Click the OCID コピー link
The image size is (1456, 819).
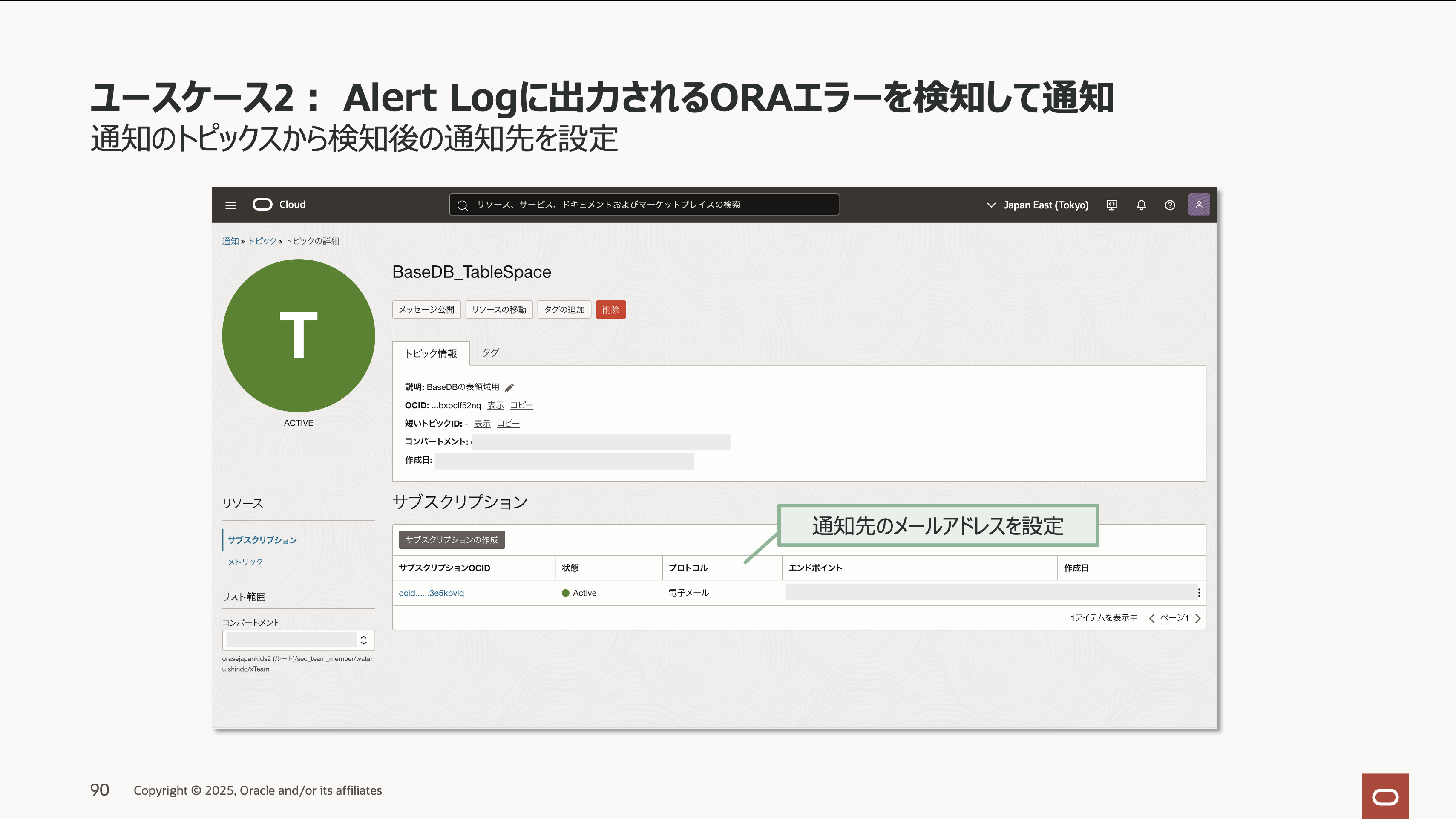point(521,405)
